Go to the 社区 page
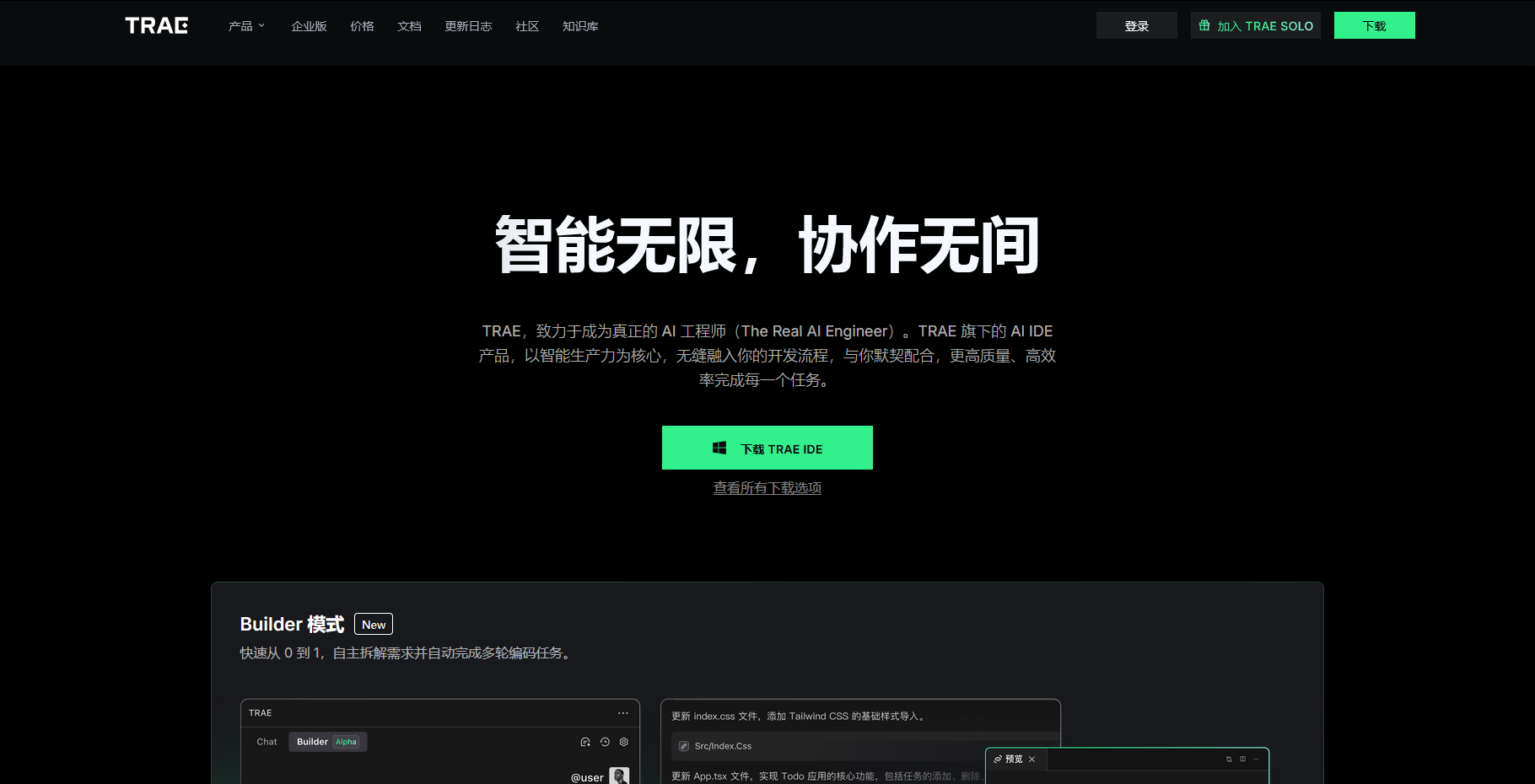Screen dimensions: 1535x784 click(527, 26)
